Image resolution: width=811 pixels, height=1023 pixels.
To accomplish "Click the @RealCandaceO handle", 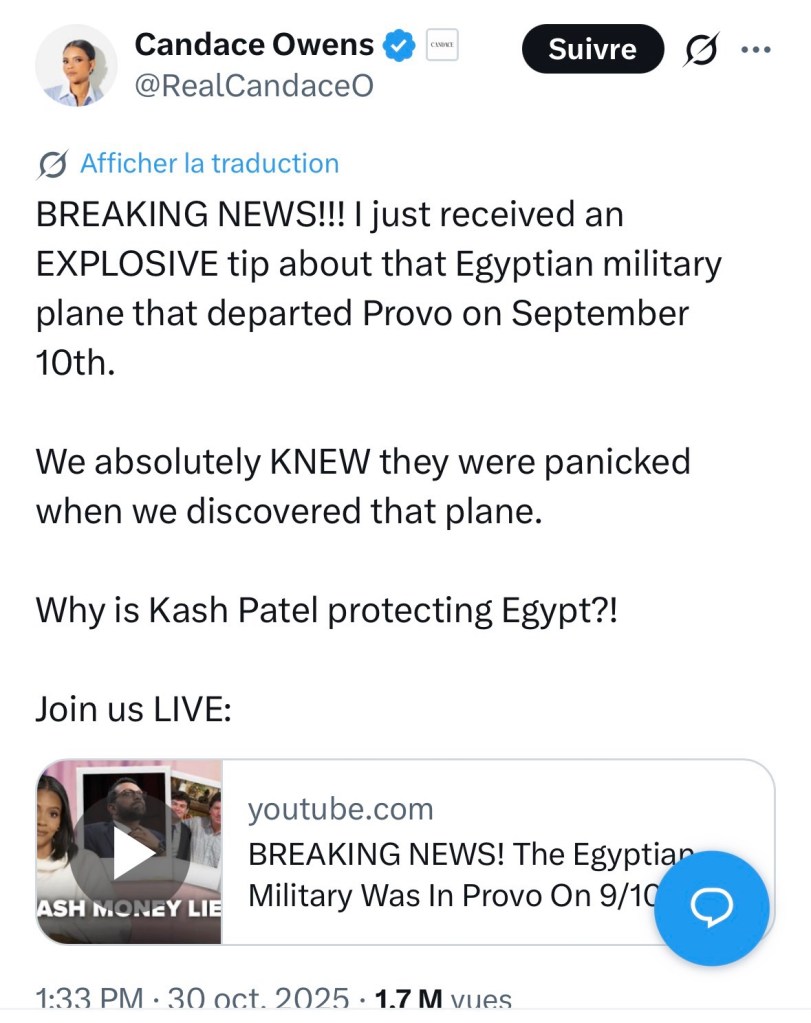I will [253, 87].
